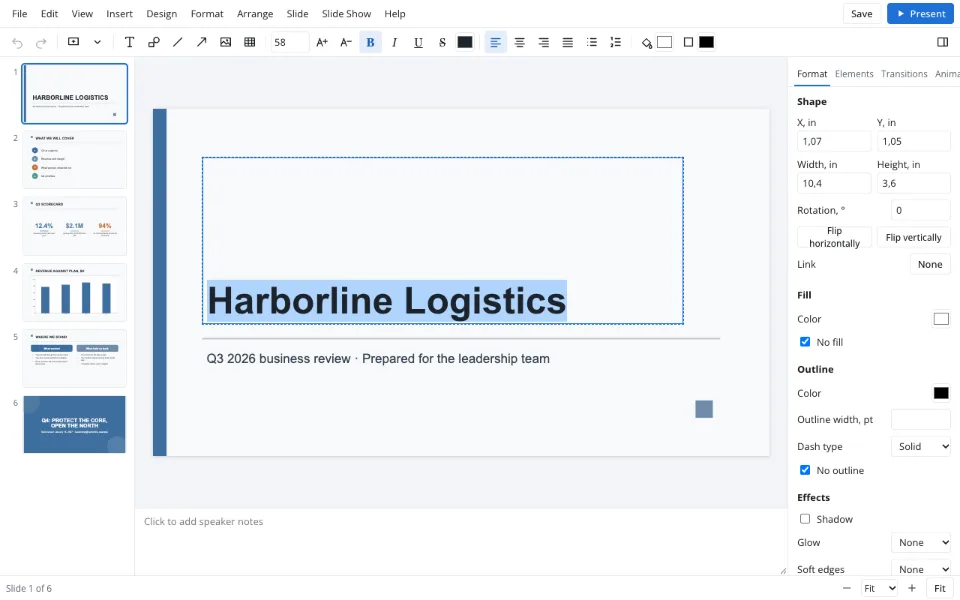Open the Glow dropdown
The height and width of the screenshot is (600, 960).
(921, 542)
